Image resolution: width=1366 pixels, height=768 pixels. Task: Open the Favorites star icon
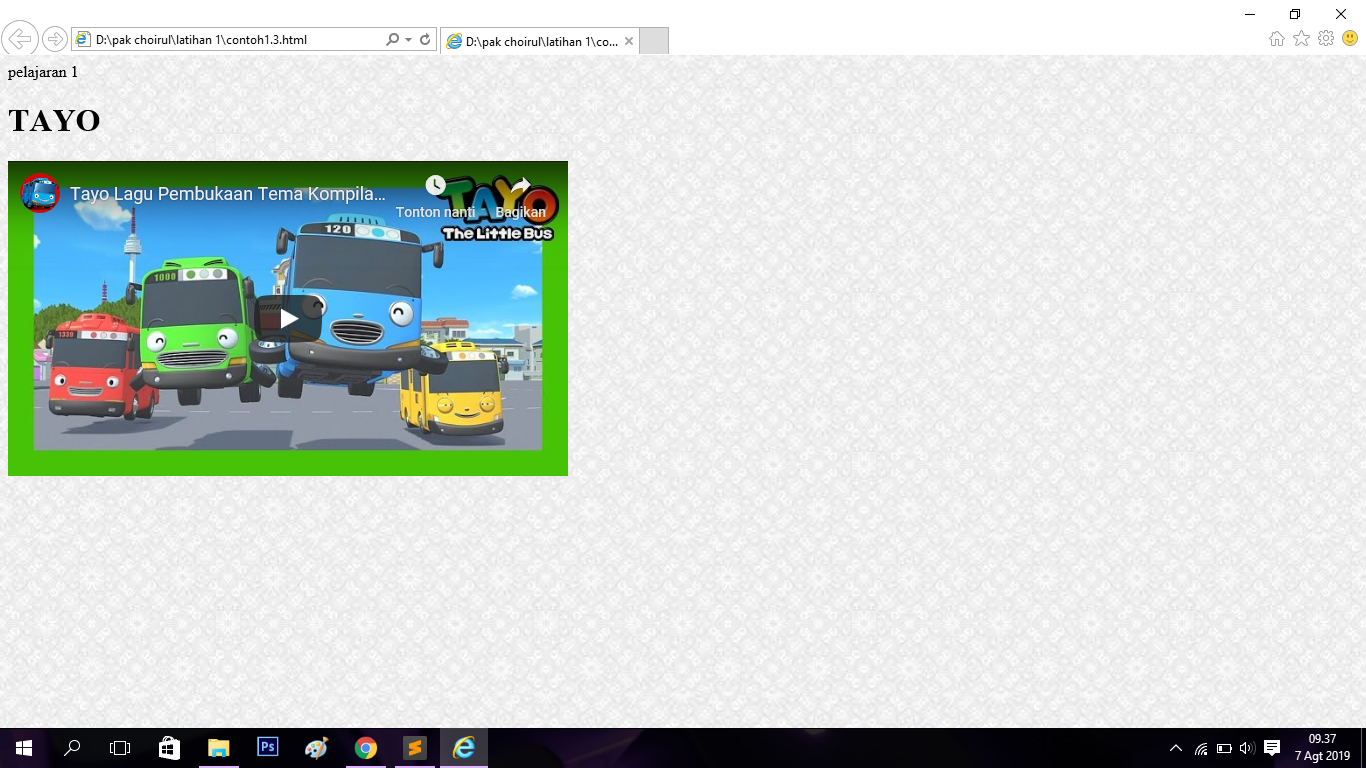click(1301, 39)
